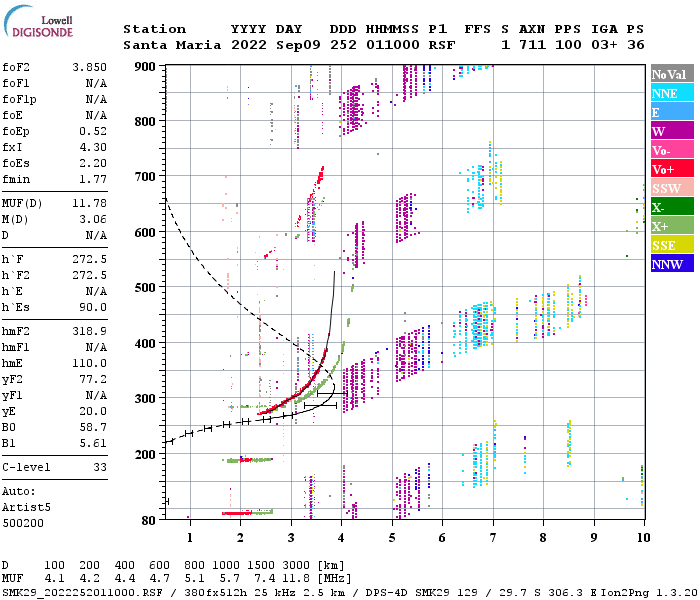Select the SSW legend swatch

pos(672,188)
